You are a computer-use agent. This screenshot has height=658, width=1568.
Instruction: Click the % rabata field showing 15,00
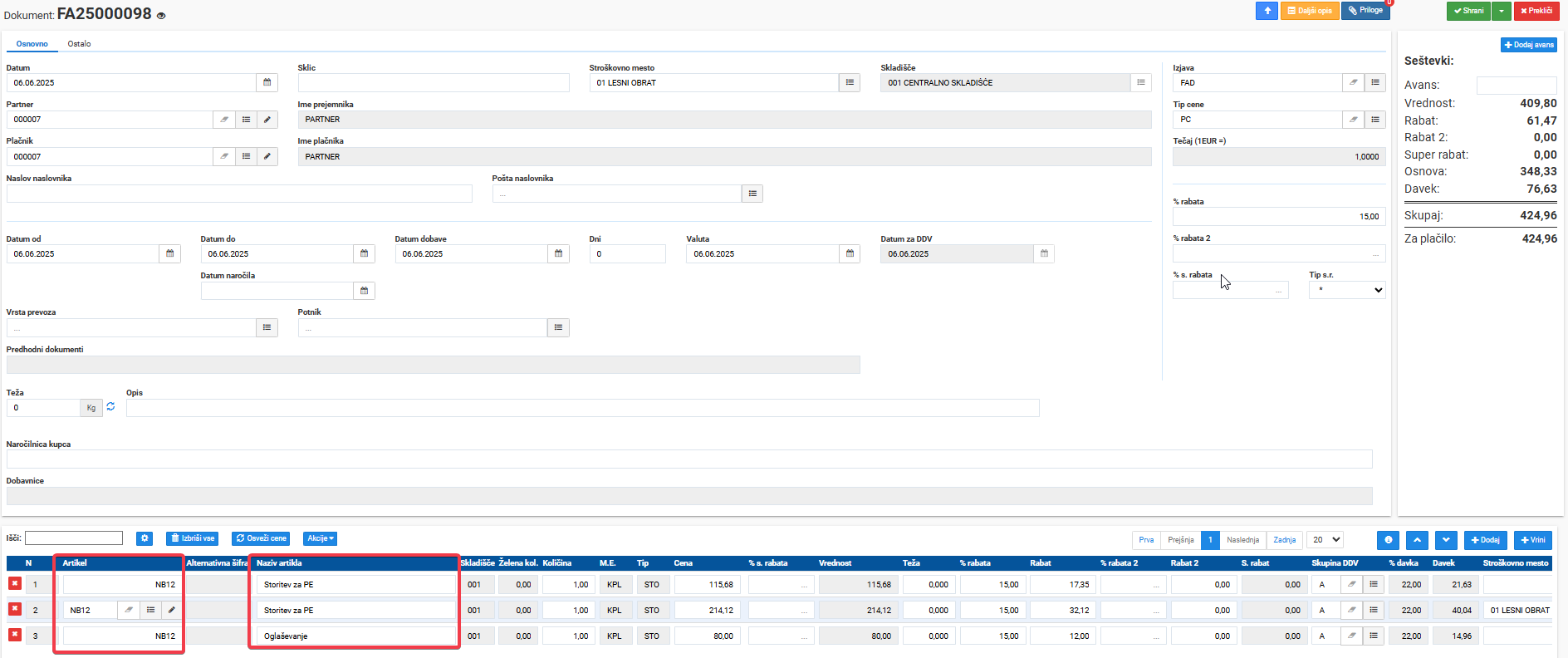click(1279, 216)
